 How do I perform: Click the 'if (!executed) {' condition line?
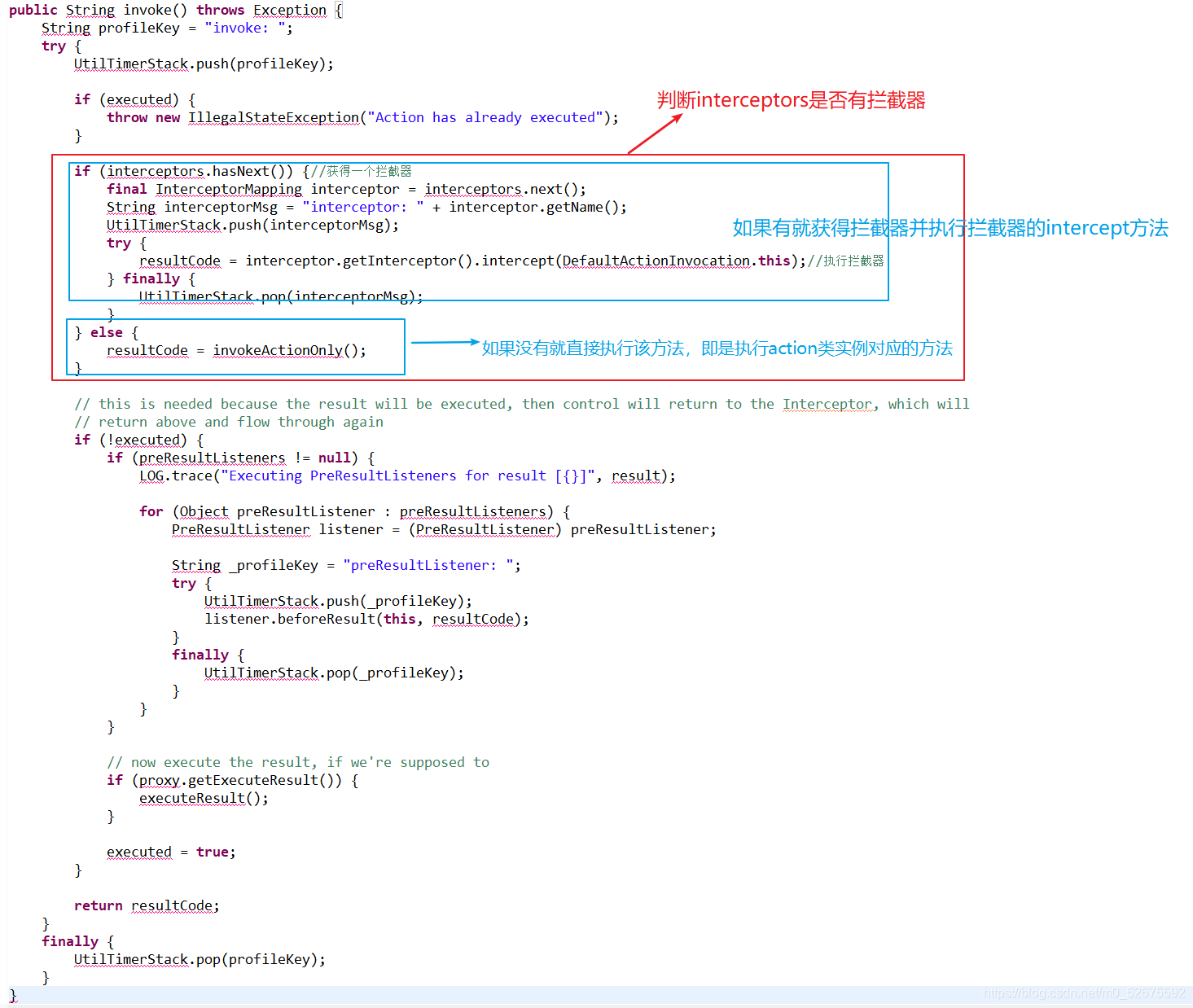coord(138,440)
